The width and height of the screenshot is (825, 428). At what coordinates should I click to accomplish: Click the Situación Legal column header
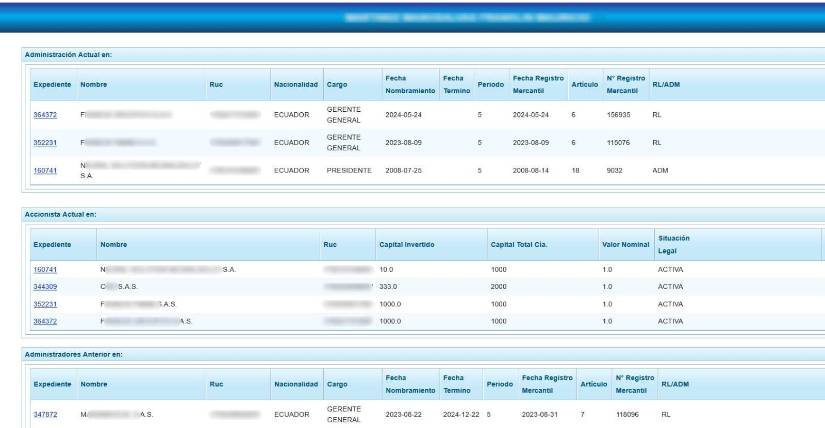click(x=675, y=243)
